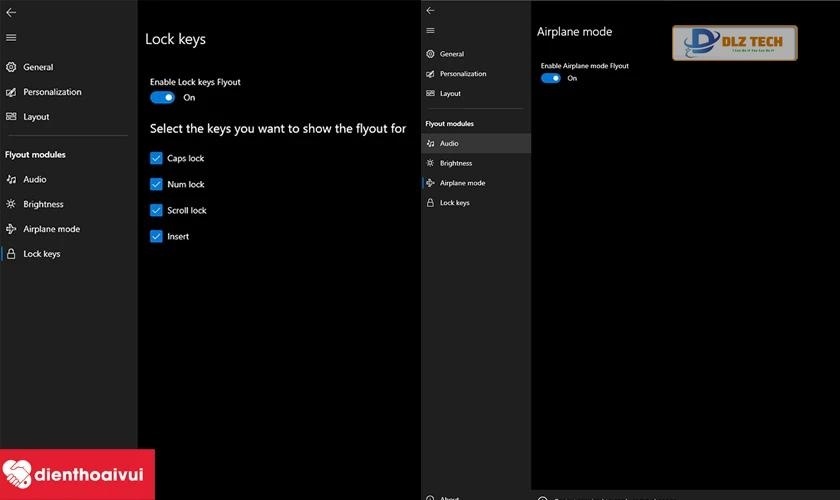Click the Lock keys padlock icon in left window
Image resolution: width=840 pixels, height=500 pixels.
click(x=12, y=254)
